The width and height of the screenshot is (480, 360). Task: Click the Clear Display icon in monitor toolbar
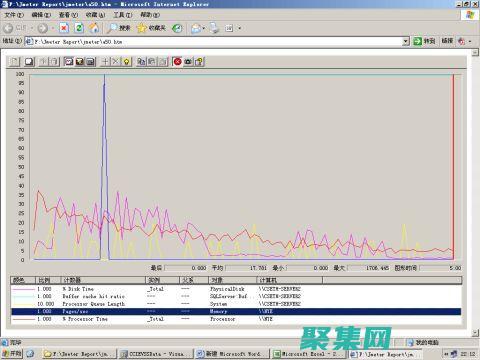pos(29,61)
